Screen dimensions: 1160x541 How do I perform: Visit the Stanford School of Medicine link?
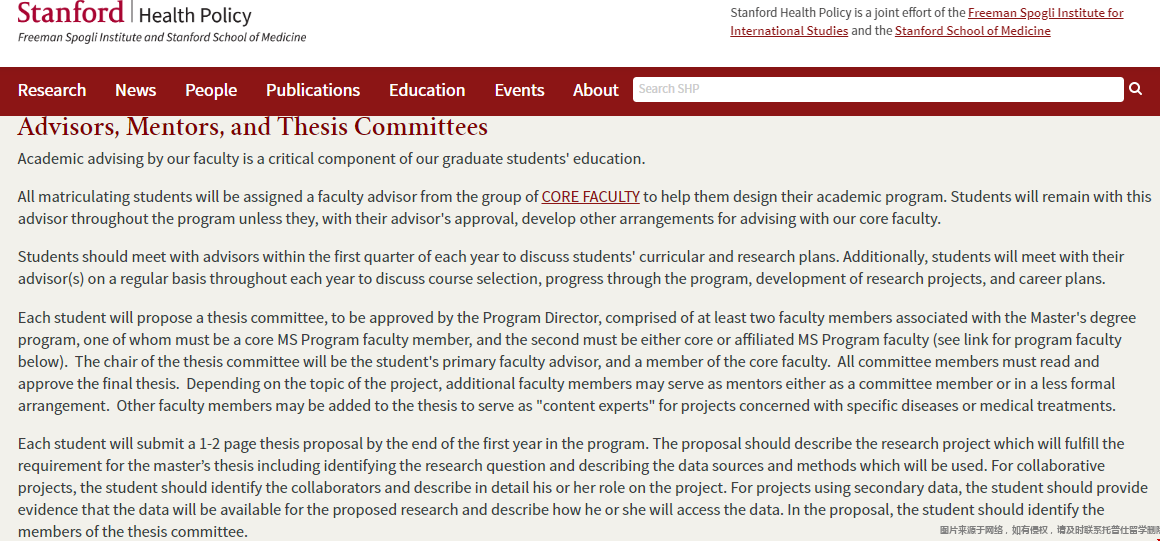(972, 31)
